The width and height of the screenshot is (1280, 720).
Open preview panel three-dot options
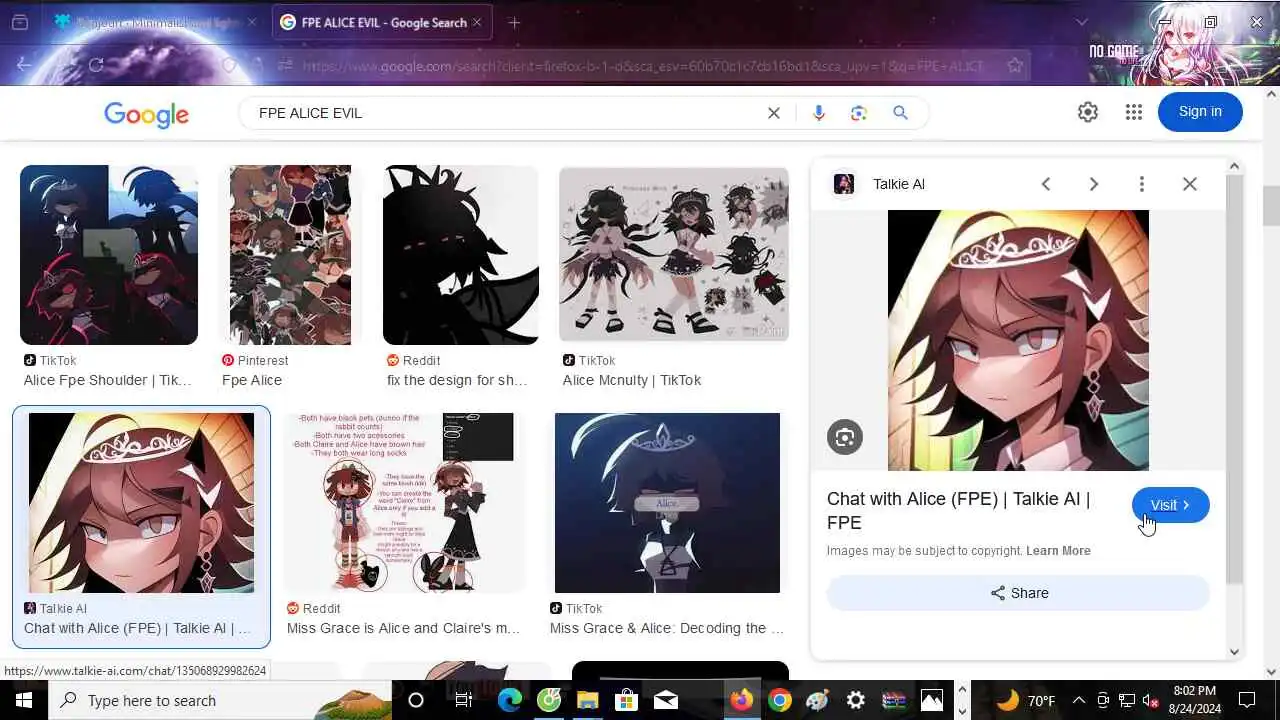pos(1142,184)
